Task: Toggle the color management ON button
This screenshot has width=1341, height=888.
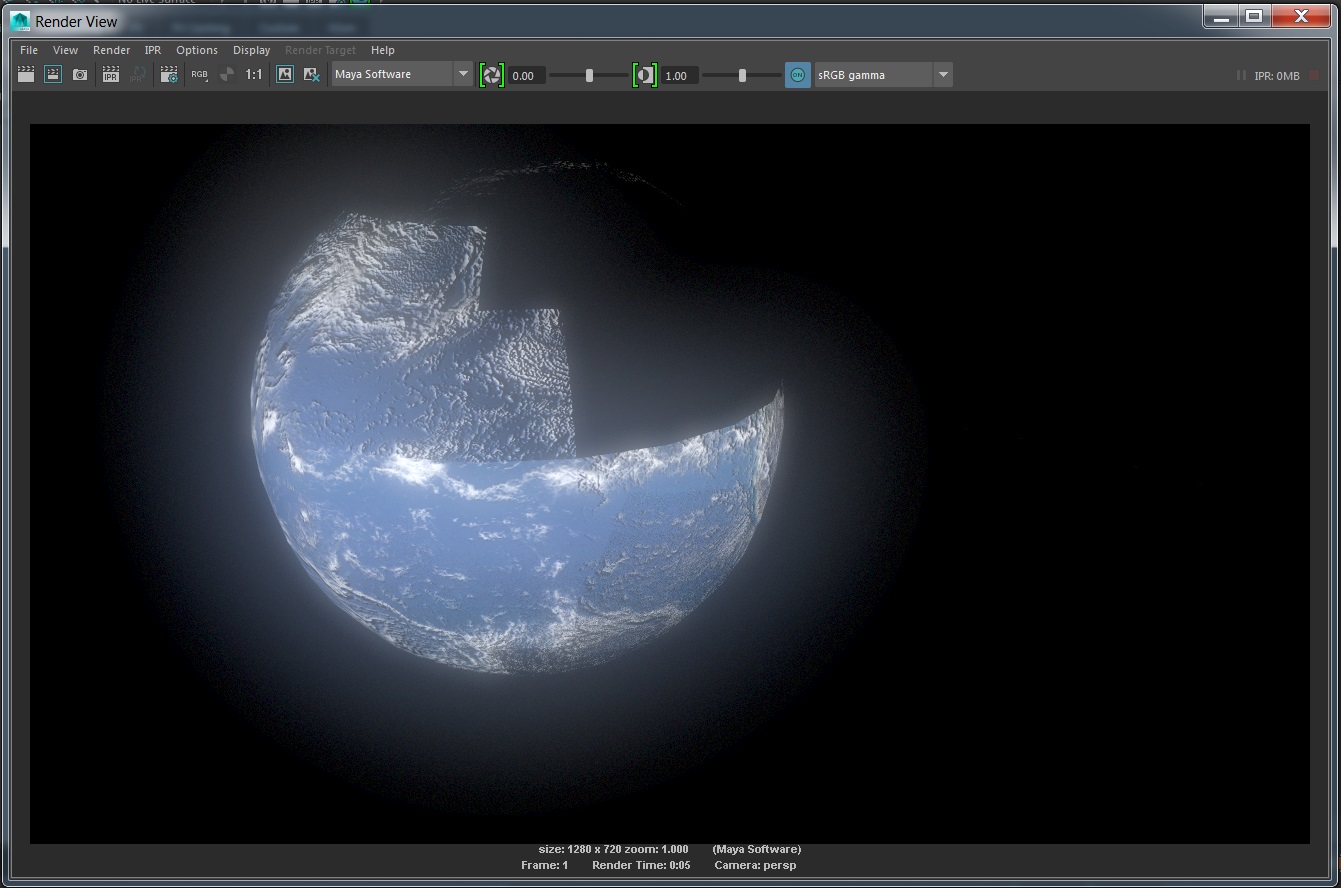Action: pyautogui.click(x=797, y=75)
